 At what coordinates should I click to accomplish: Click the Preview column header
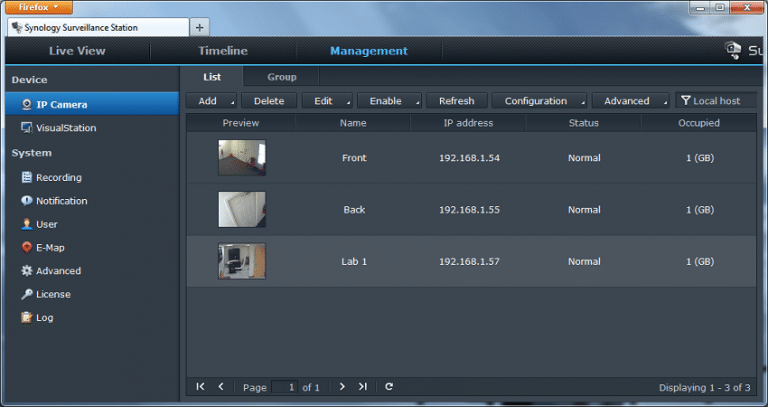click(240, 123)
